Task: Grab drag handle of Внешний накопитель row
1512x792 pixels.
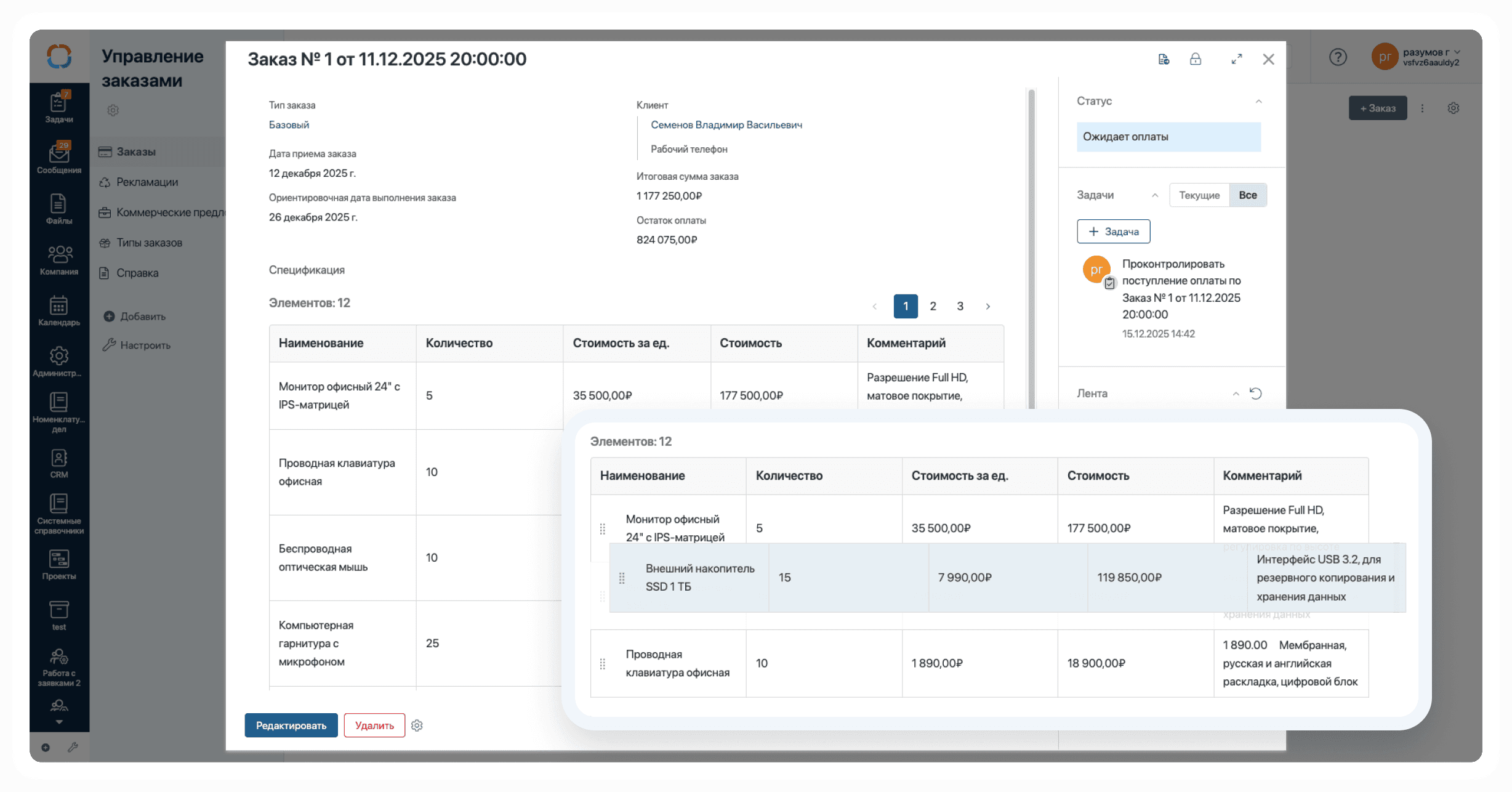Action: (622, 578)
